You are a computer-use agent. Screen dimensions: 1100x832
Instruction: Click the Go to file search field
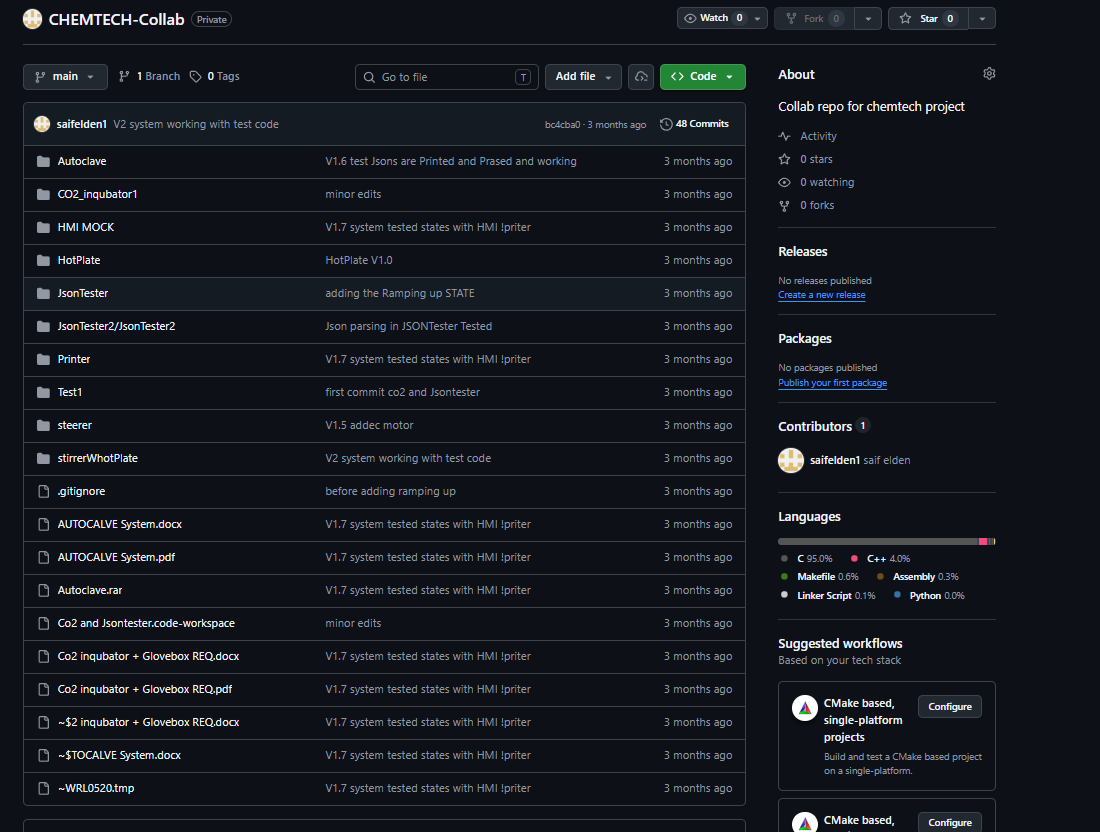click(447, 77)
